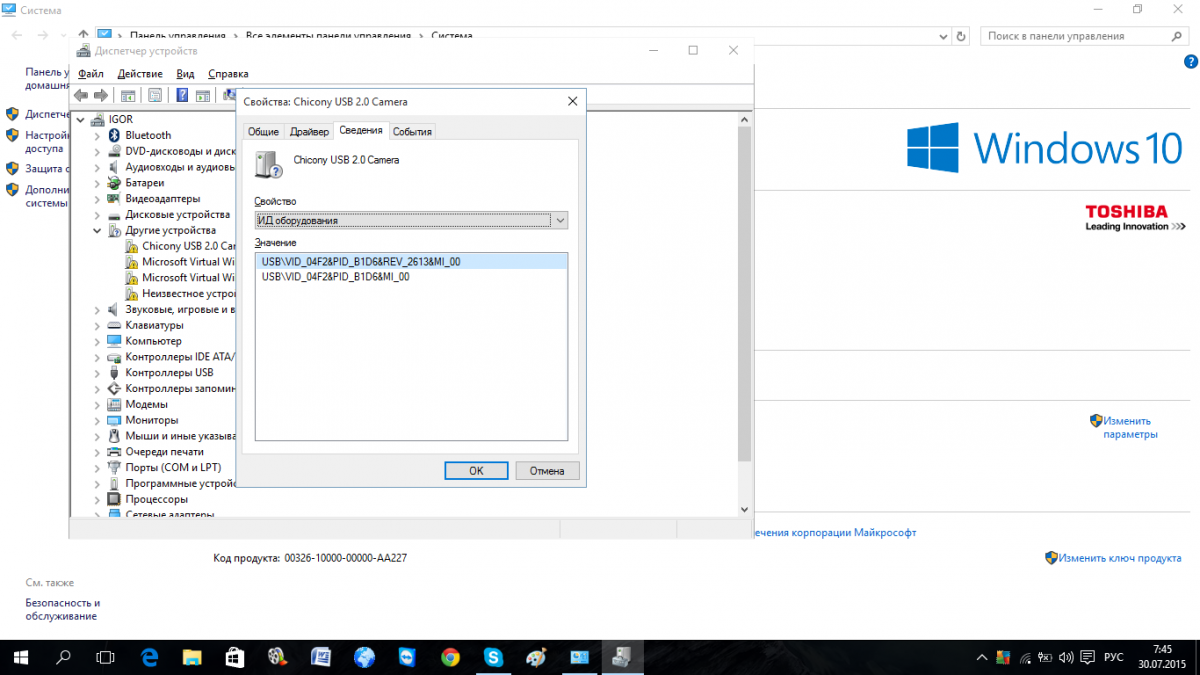Click the Back arrow in Device Manager toolbar

click(81, 95)
